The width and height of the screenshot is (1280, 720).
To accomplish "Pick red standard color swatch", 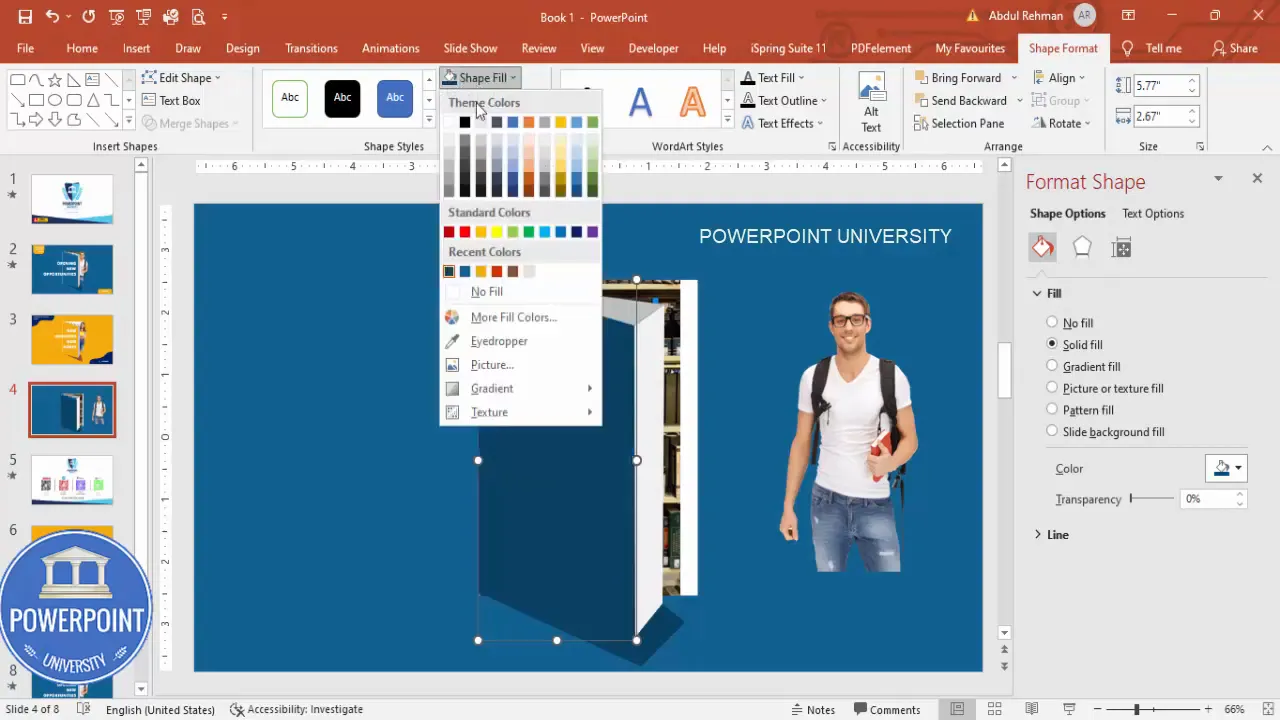I will (x=465, y=232).
